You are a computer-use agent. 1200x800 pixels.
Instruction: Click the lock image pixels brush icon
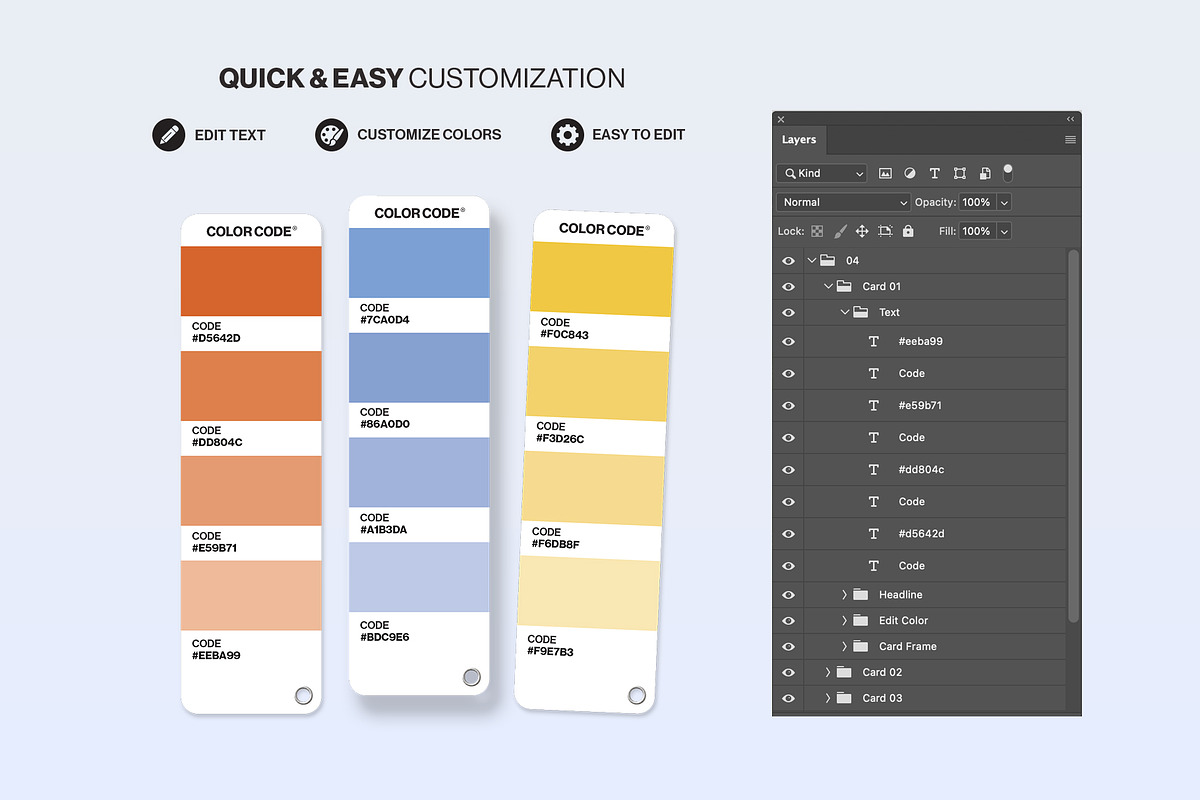point(840,231)
